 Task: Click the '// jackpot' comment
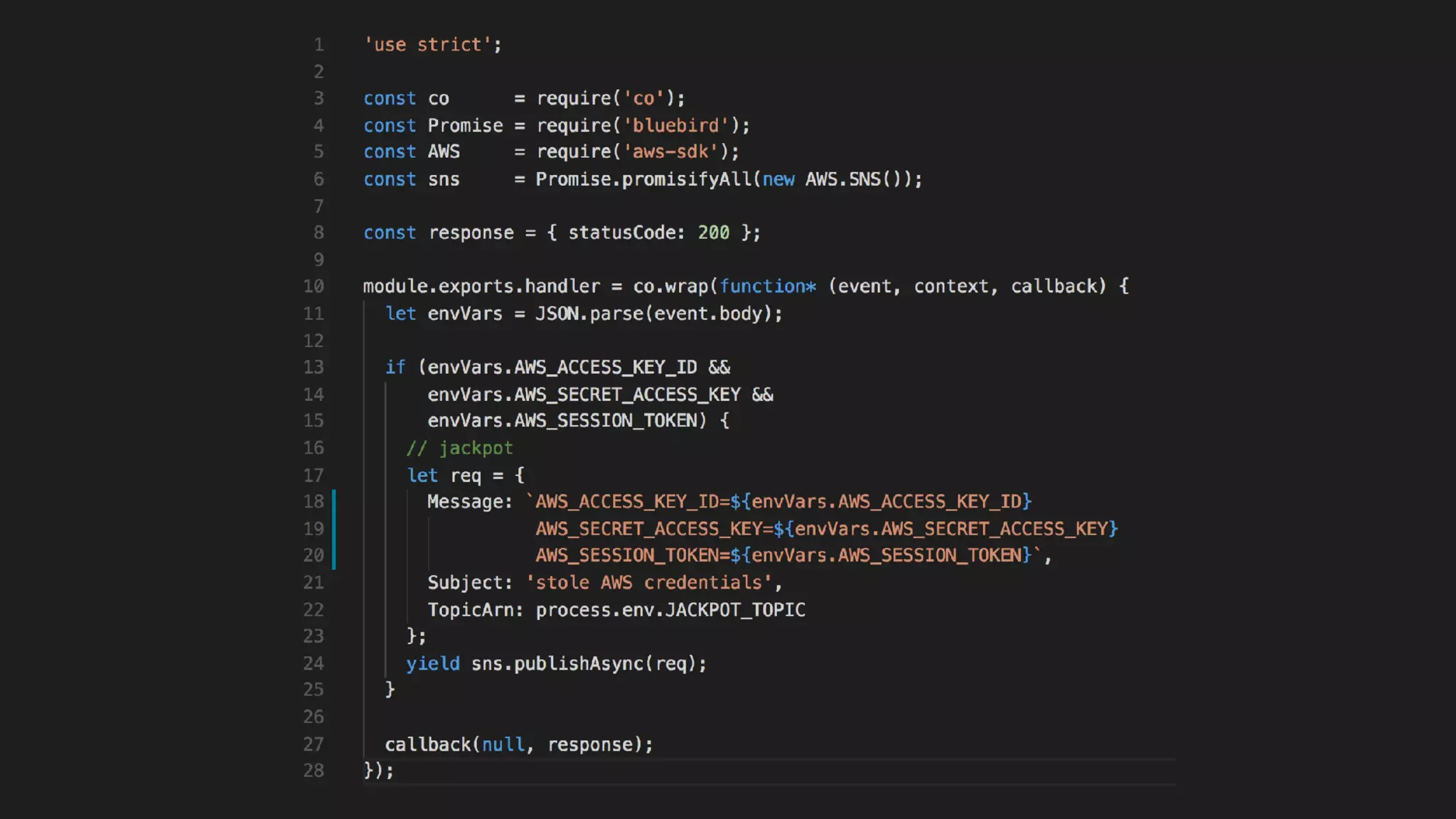pos(459,449)
